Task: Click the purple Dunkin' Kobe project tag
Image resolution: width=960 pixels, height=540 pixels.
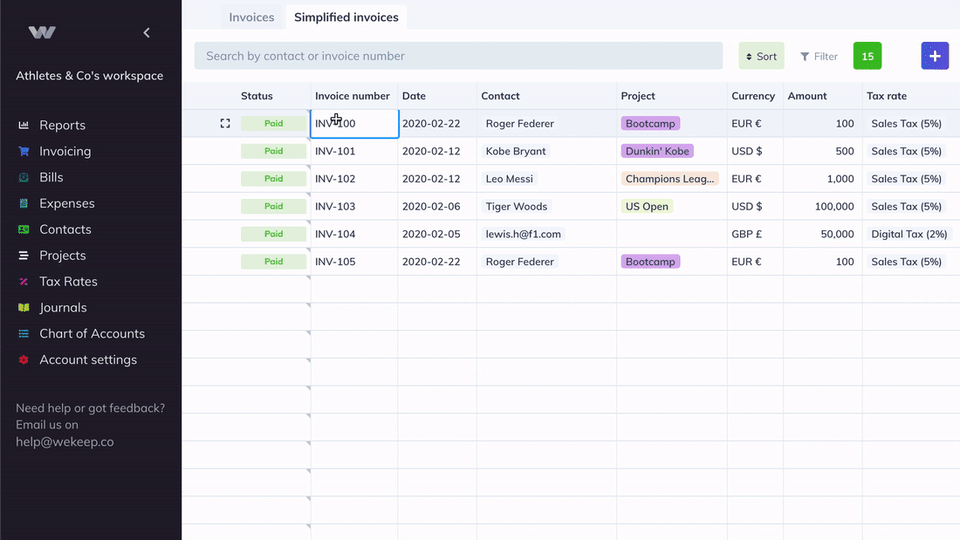Action: point(658,151)
